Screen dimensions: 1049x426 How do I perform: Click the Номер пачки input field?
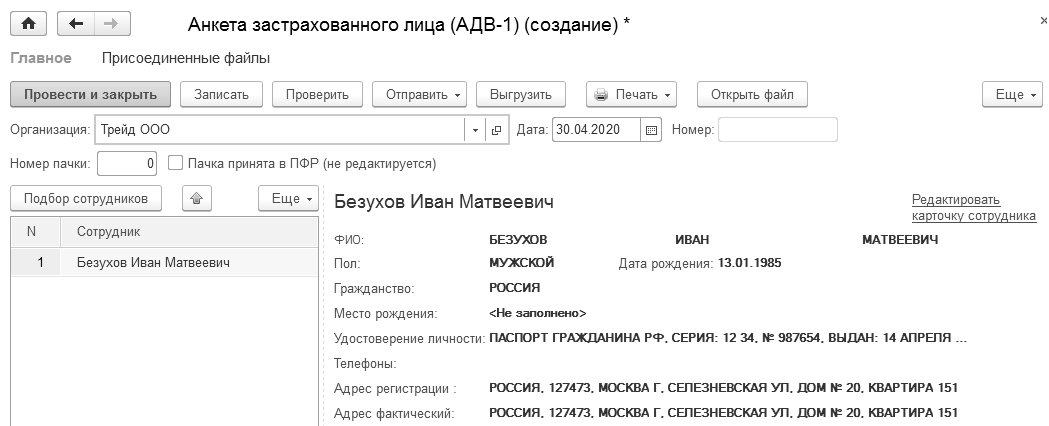[127, 162]
